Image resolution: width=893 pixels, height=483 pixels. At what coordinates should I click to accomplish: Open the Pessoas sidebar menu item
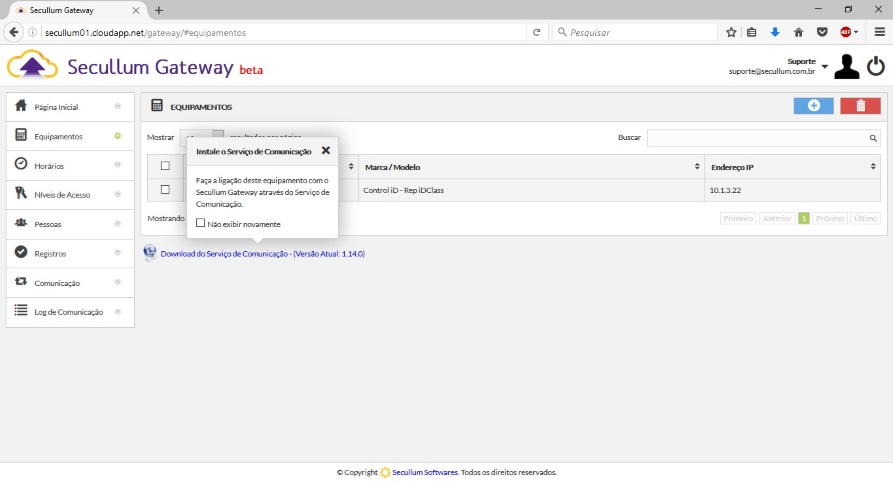point(49,224)
